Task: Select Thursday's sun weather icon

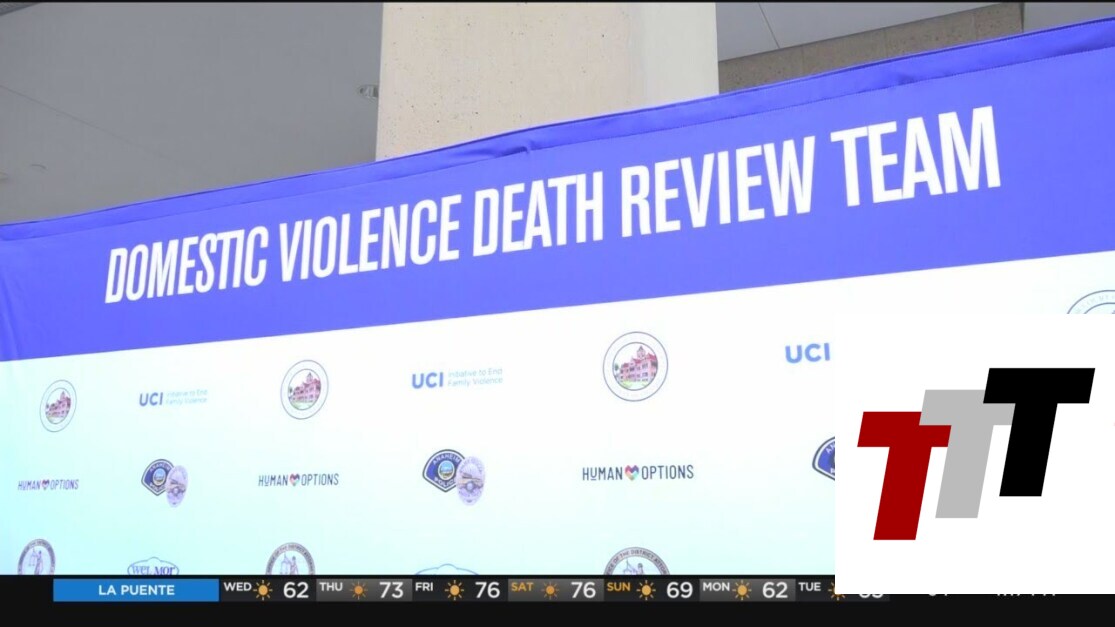Action: pos(359,590)
